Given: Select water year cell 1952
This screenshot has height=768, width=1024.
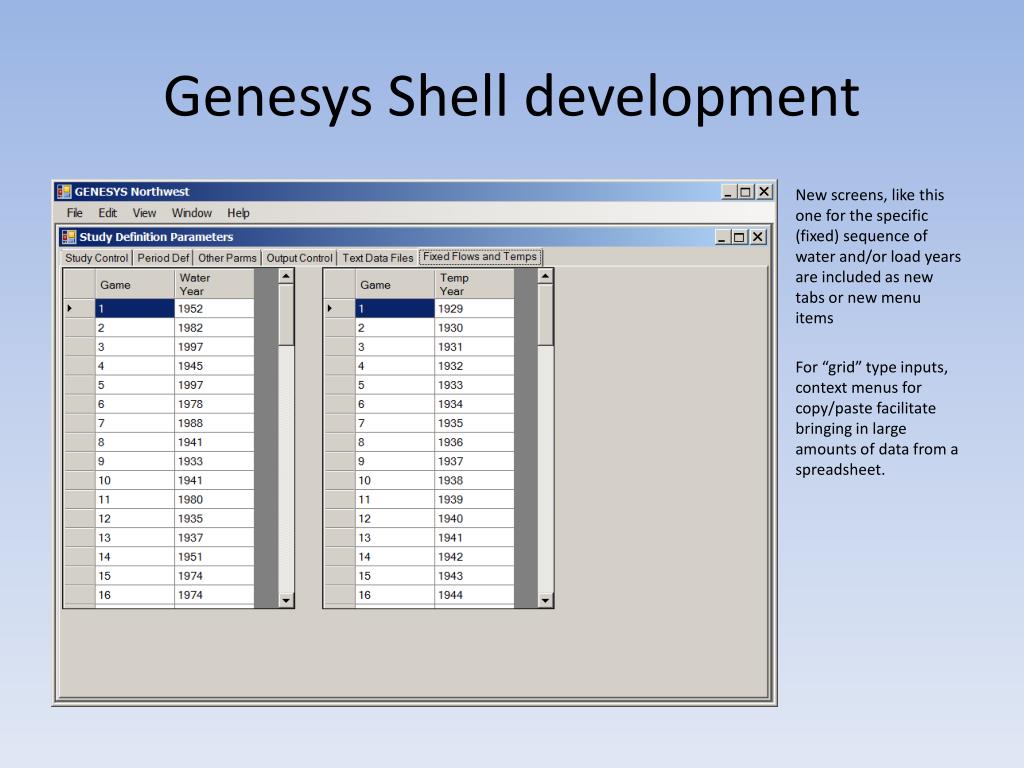Looking at the screenshot, I should 214,308.
